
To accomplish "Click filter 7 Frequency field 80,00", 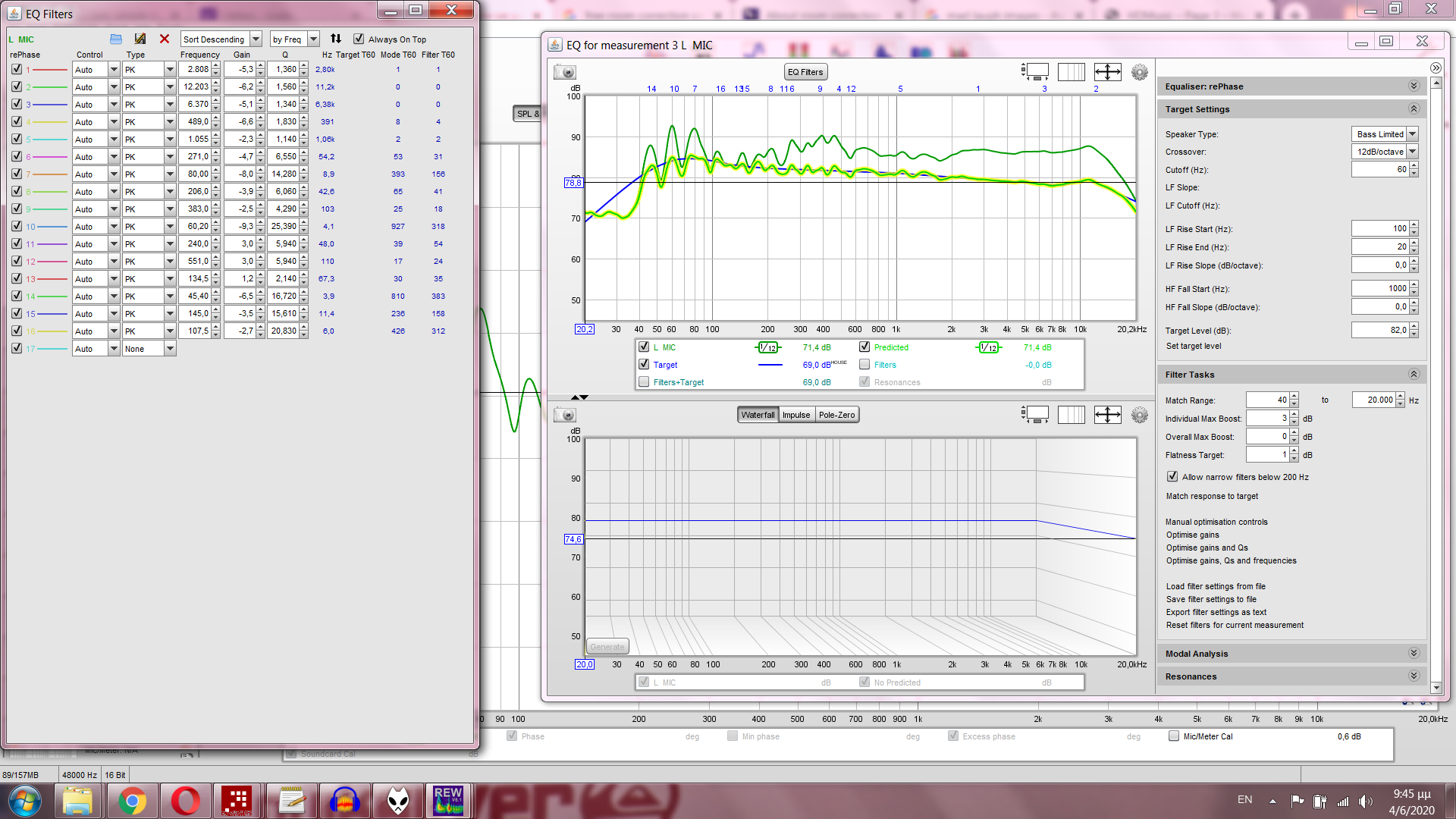I will 196,174.
